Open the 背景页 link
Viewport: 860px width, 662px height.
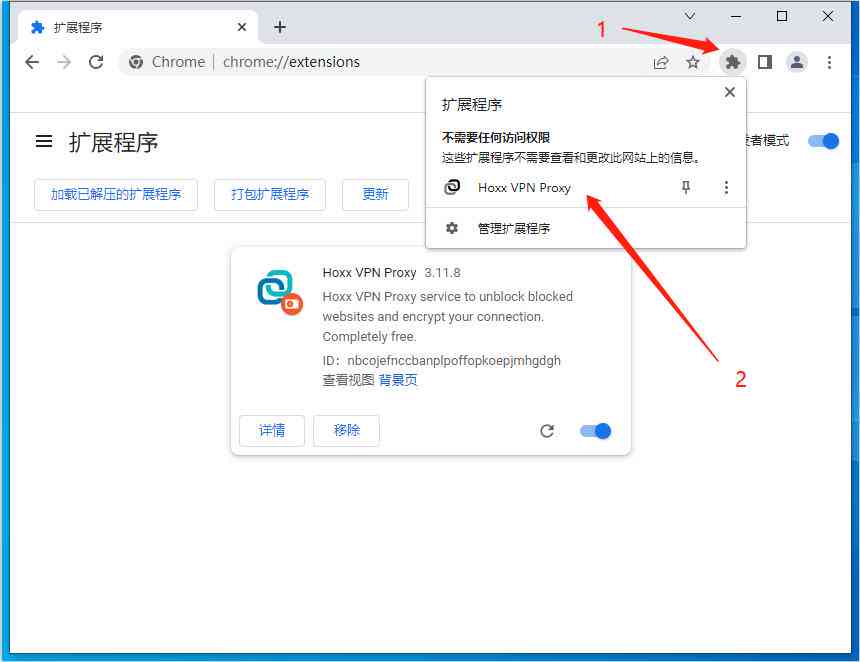pyautogui.click(x=398, y=380)
